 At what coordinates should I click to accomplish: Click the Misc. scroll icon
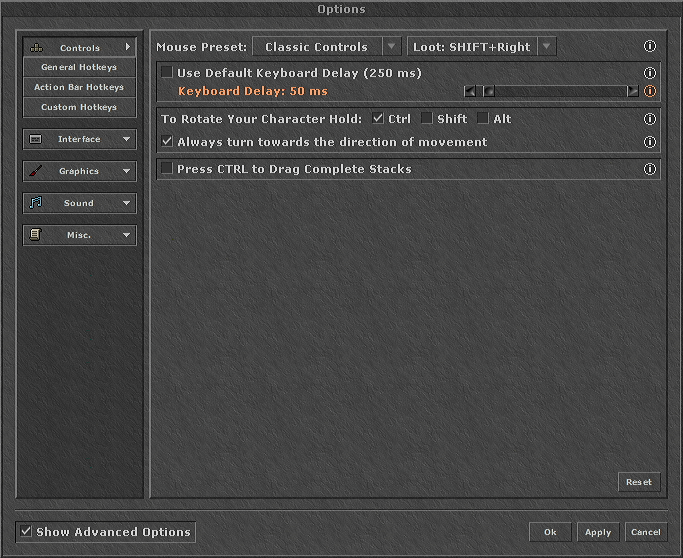(x=36, y=235)
